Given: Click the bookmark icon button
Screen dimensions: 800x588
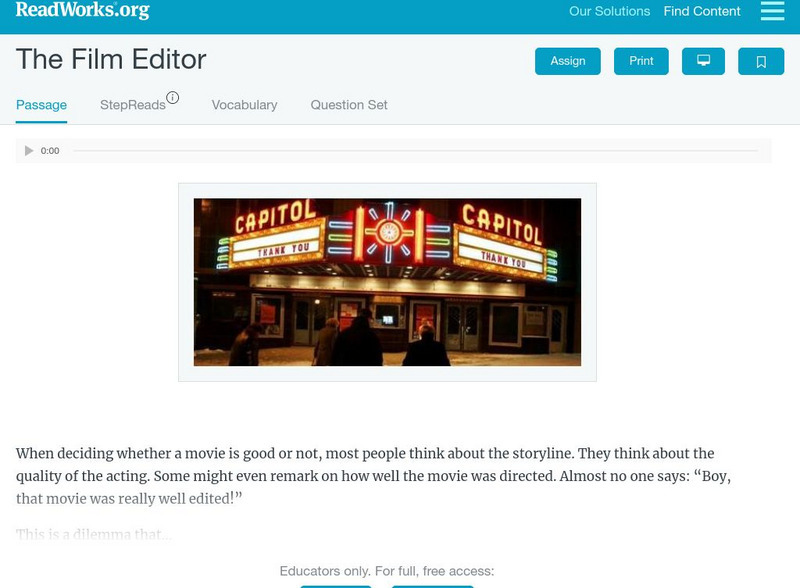Looking at the screenshot, I should point(761,61).
